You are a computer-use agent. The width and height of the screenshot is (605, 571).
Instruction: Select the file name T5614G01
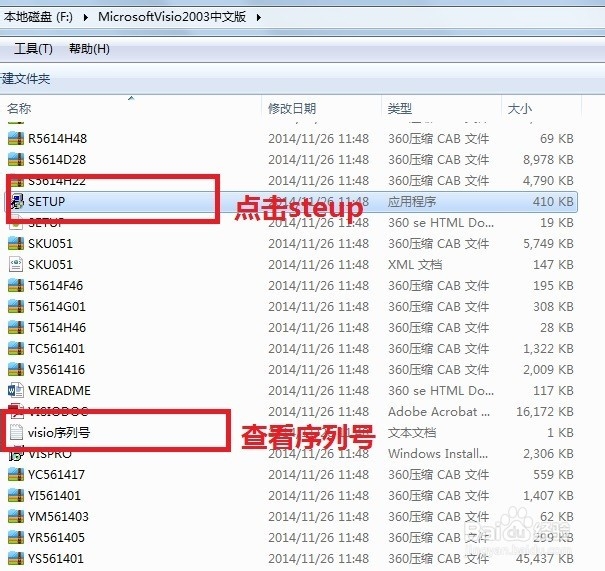(x=57, y=306)
